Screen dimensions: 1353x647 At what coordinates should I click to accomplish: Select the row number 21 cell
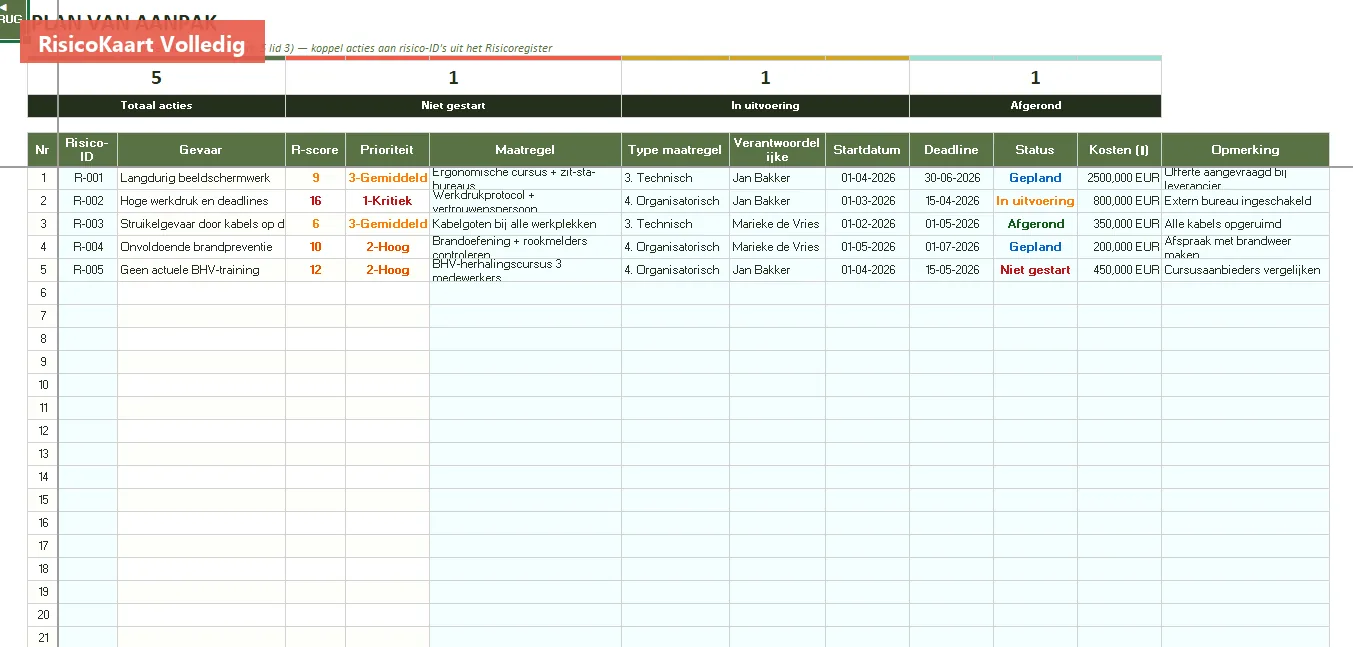(42, 637)
